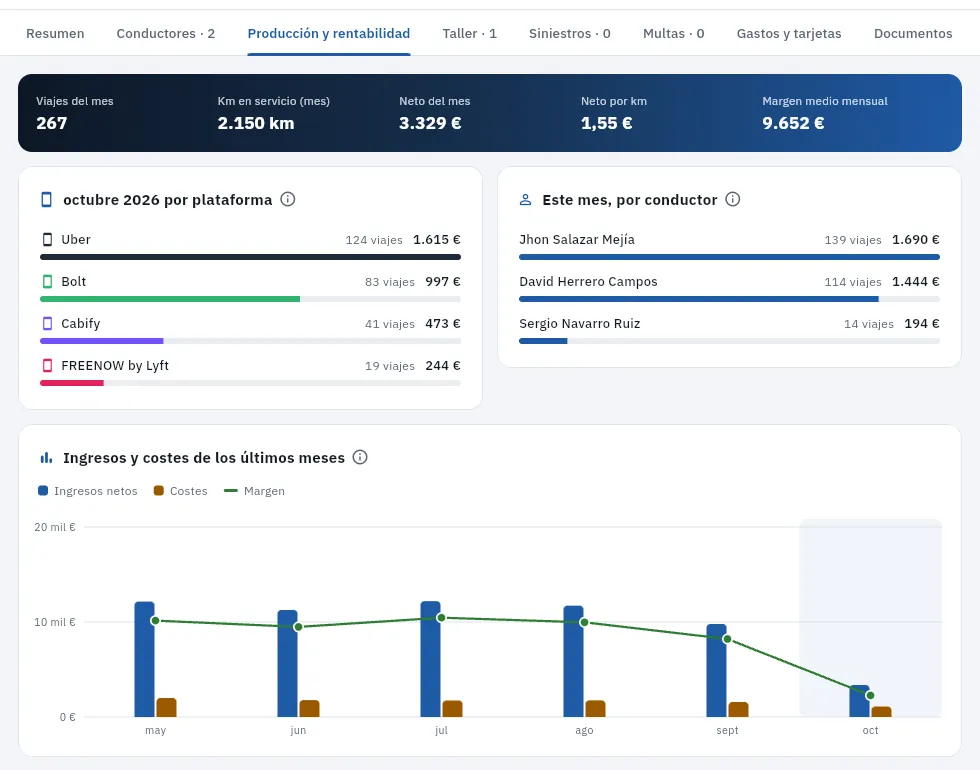Screen dimensions: 980x770
Task: Click info icon beside 'Ingresos y costes'
Action: click(360, 457)
